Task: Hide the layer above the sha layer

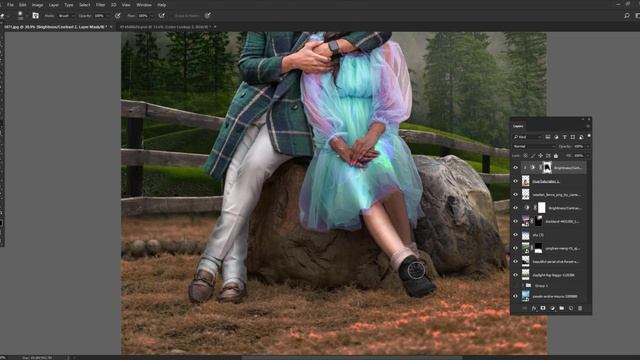Action: point(516,221)
